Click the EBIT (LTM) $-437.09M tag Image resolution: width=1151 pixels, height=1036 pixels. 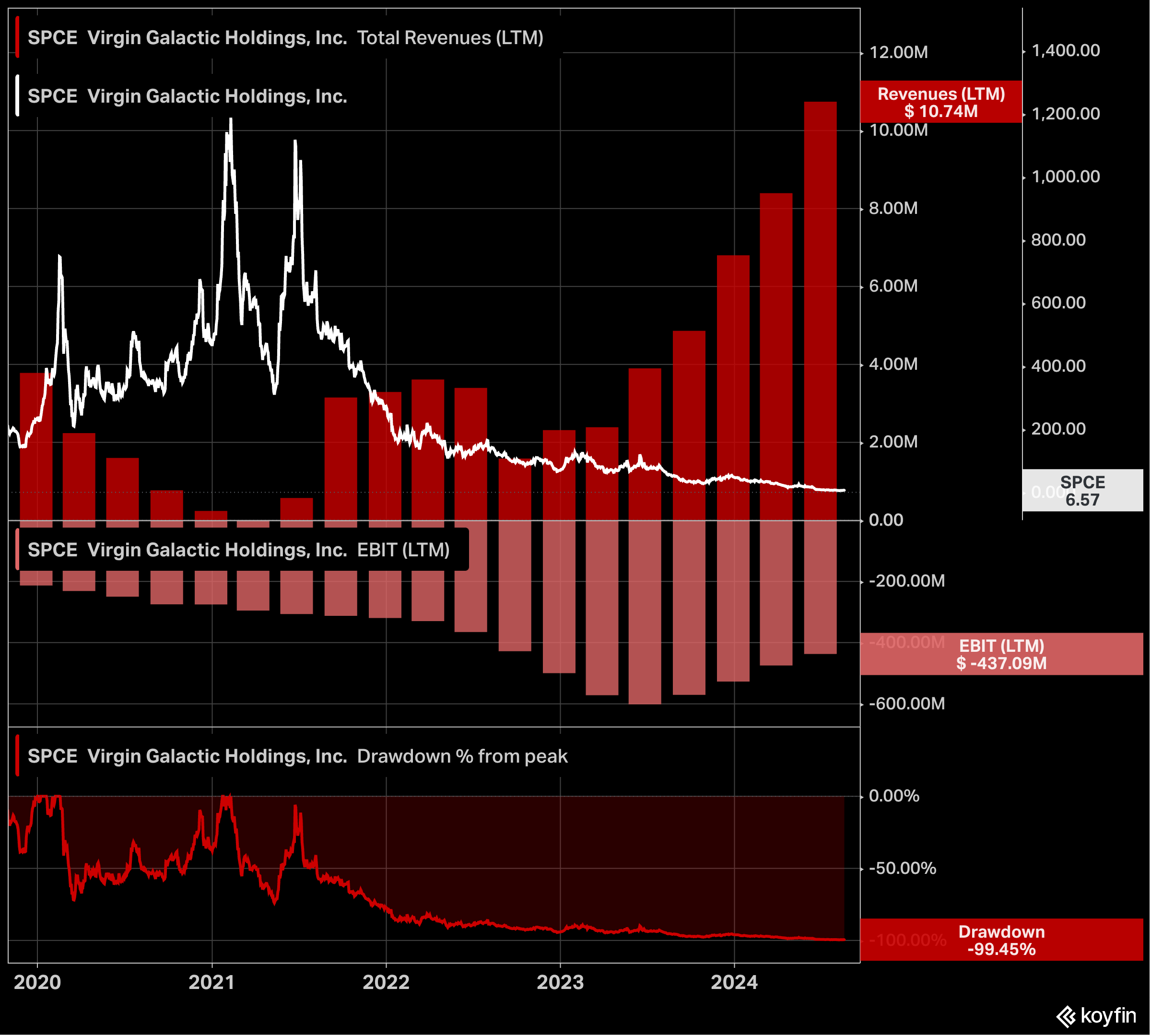click(1001, 654)
